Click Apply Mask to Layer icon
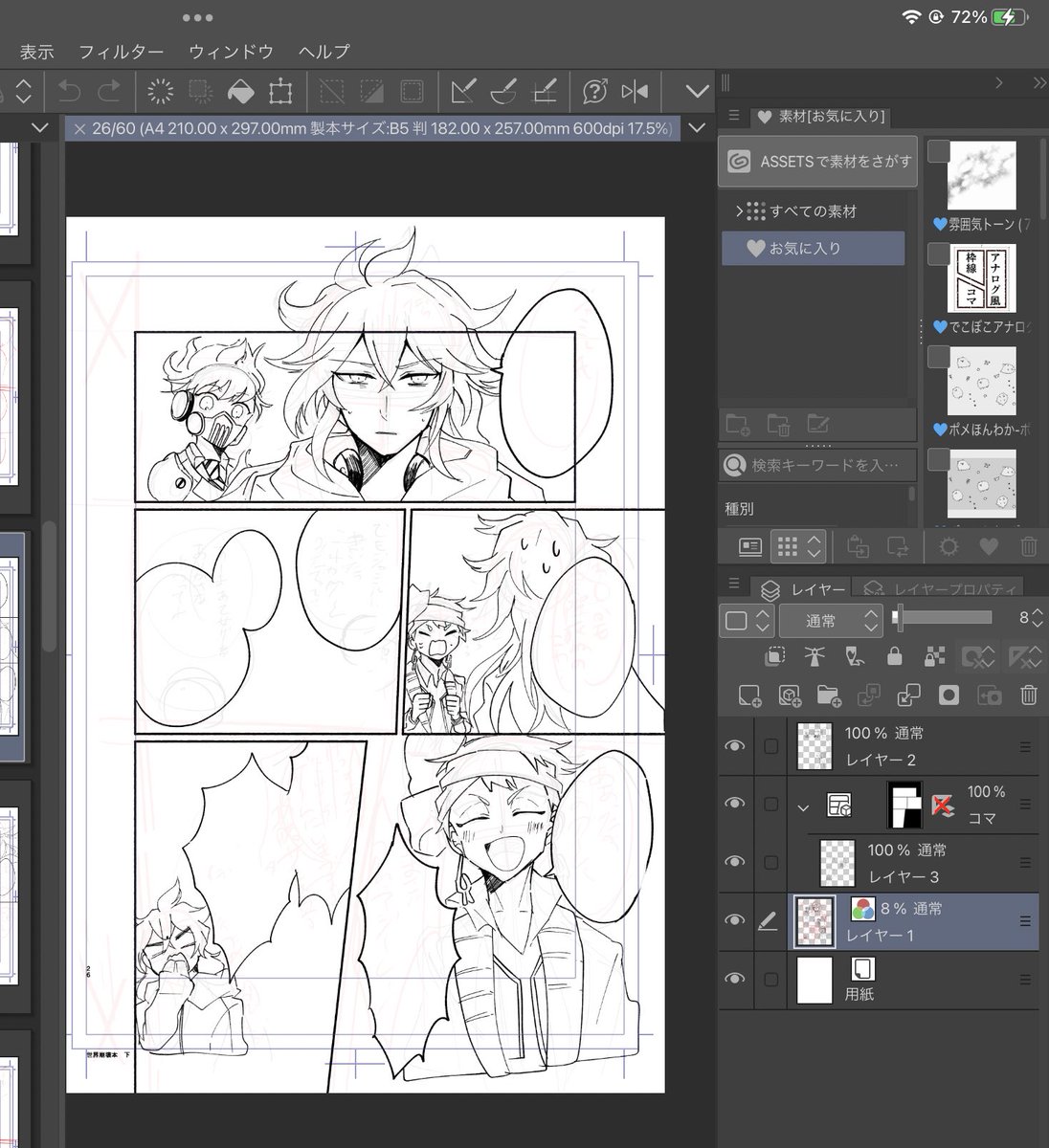 tap(989, 695)
